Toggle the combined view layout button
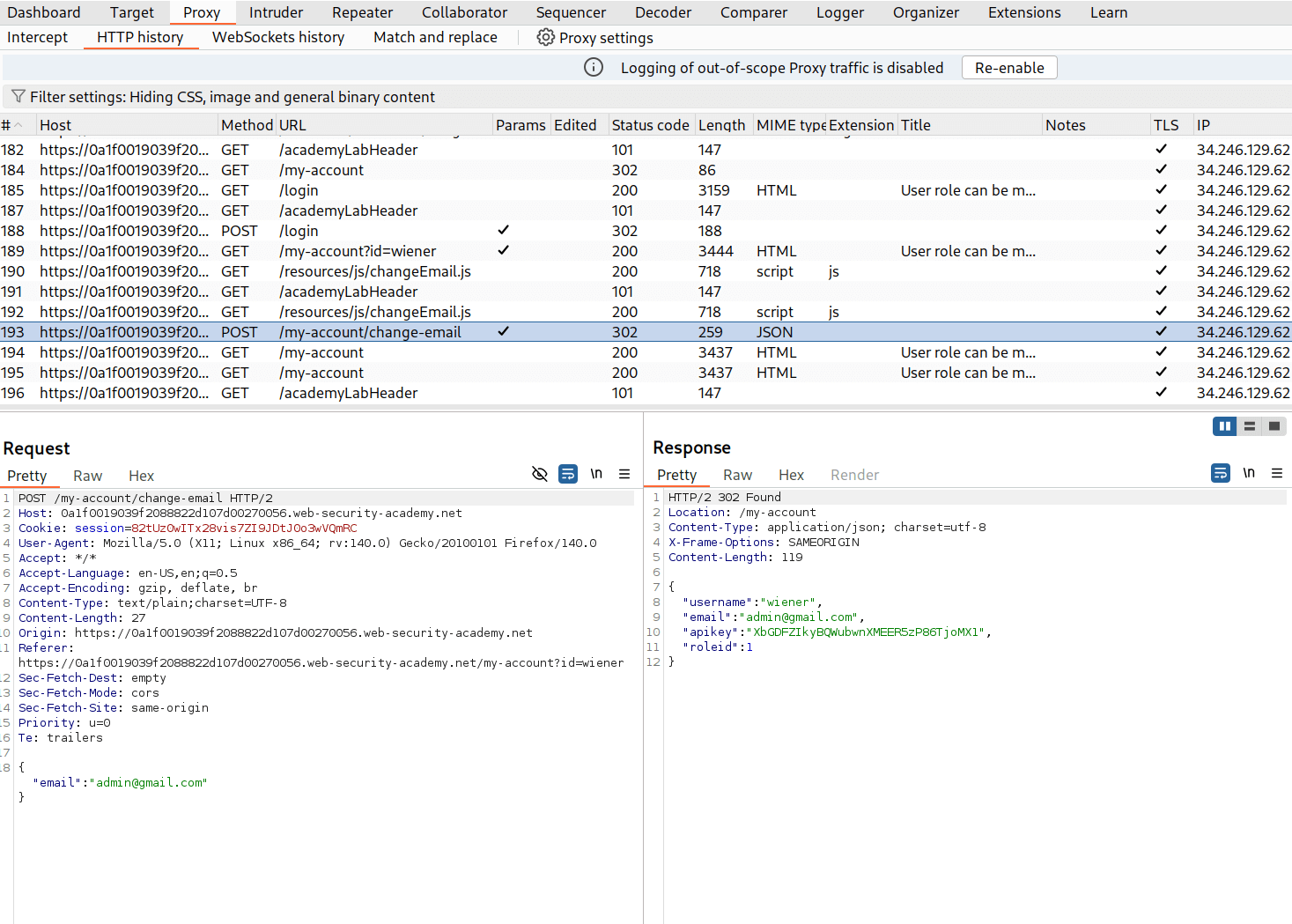Image resolution: width=1292 pixels, height=924 pixels. click(x=1274, y=425)
